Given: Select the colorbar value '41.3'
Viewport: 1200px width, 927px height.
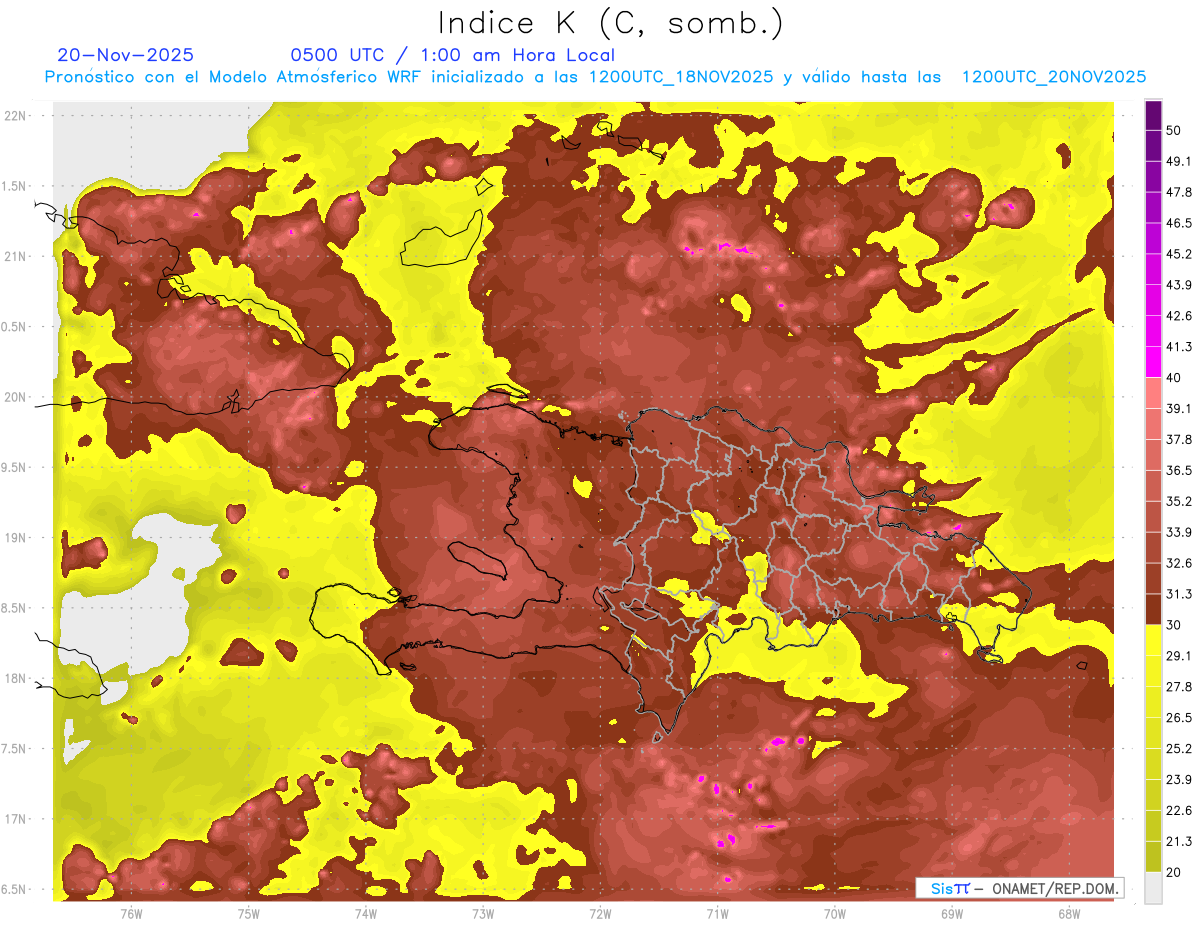Looking at the screenshot, I should pos(1178,347).
